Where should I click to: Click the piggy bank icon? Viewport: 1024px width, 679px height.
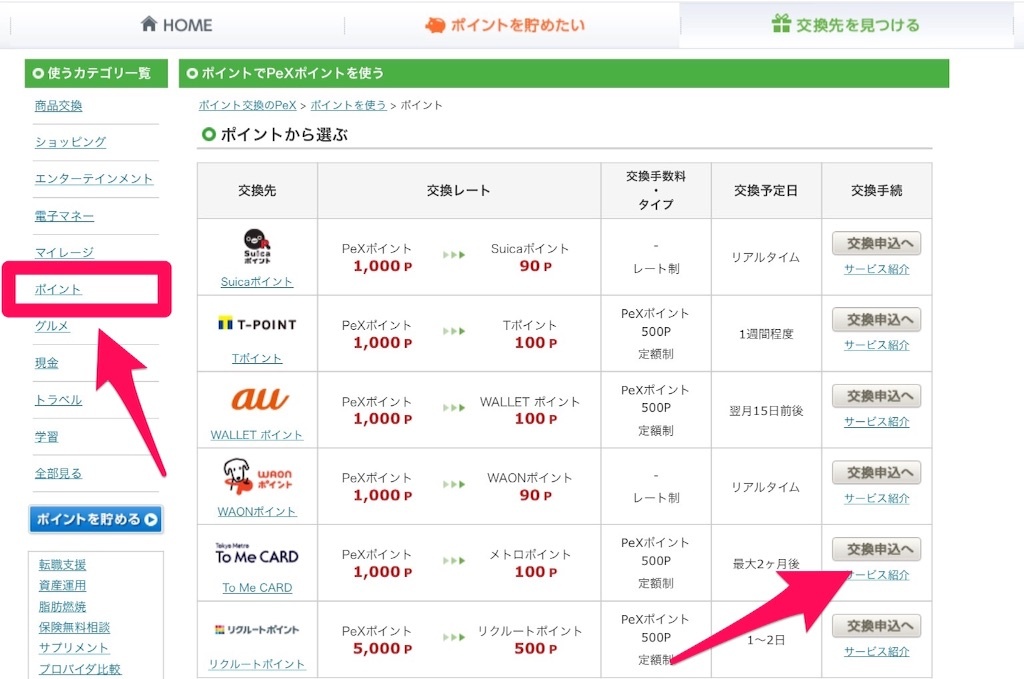tap(435, 25)
